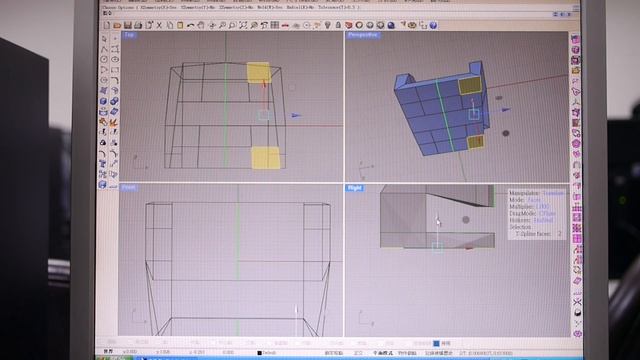The image size is (640, 360).
Task: Click the black Default layer swatch
Action: [x=260, y=353]
